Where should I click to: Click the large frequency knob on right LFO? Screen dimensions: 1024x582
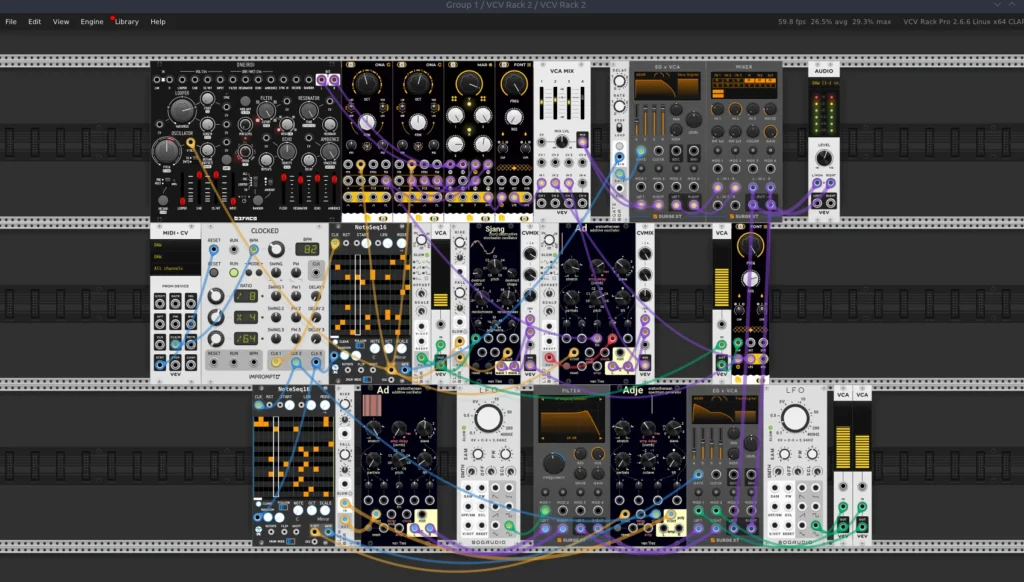point(795,419)
